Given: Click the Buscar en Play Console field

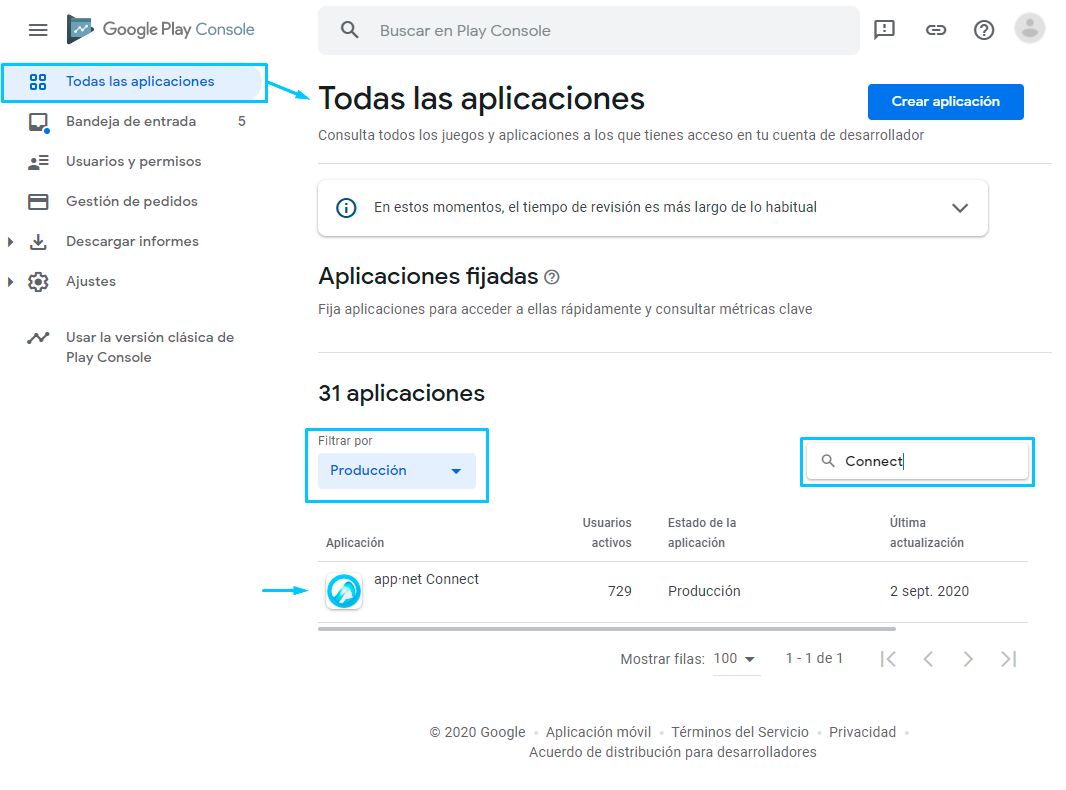Looking at the screenshot, I should coord(589,31).
